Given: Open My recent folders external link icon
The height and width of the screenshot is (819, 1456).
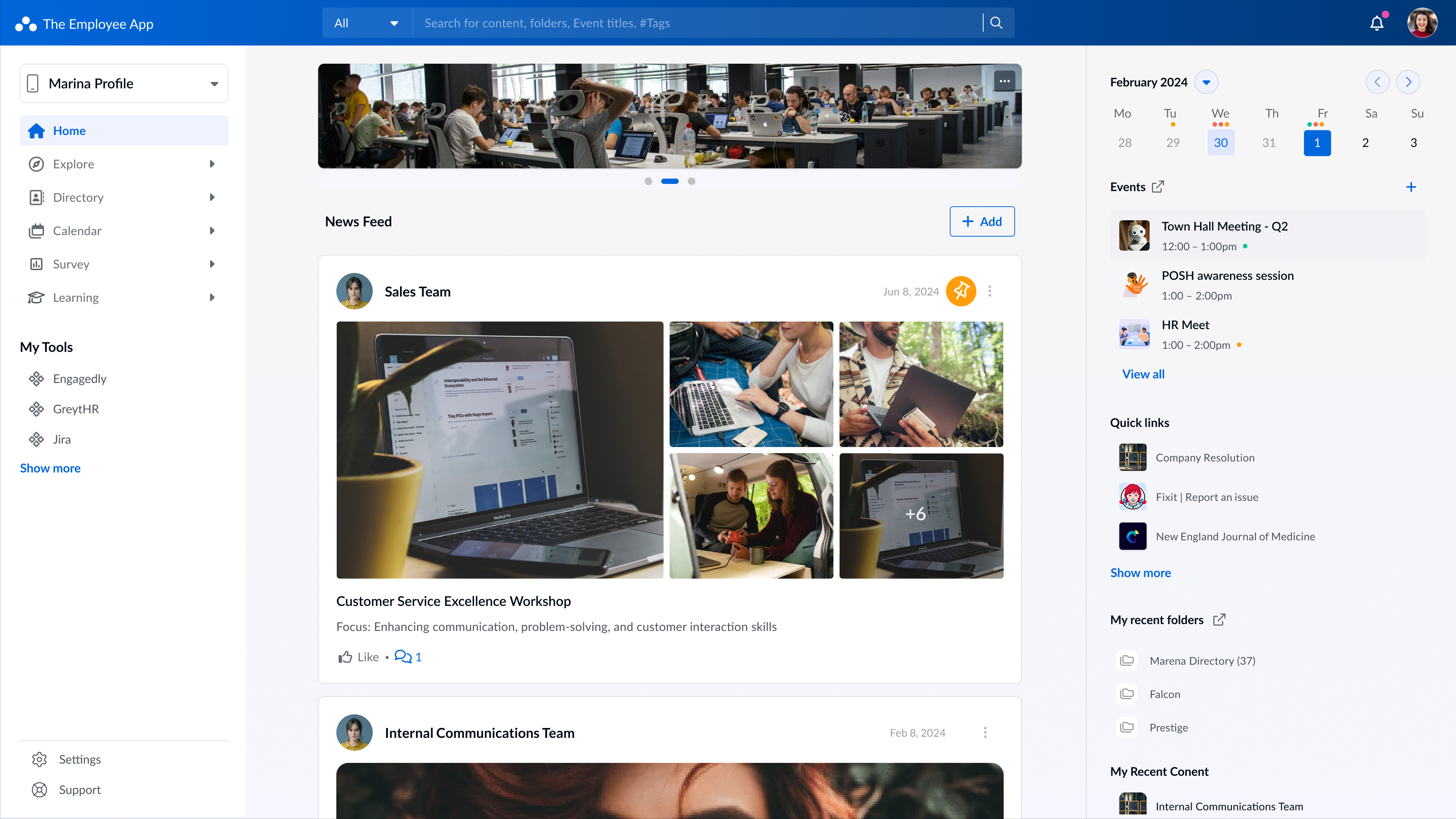Looking at the screenshot, I should click(x=1219, y=620).
